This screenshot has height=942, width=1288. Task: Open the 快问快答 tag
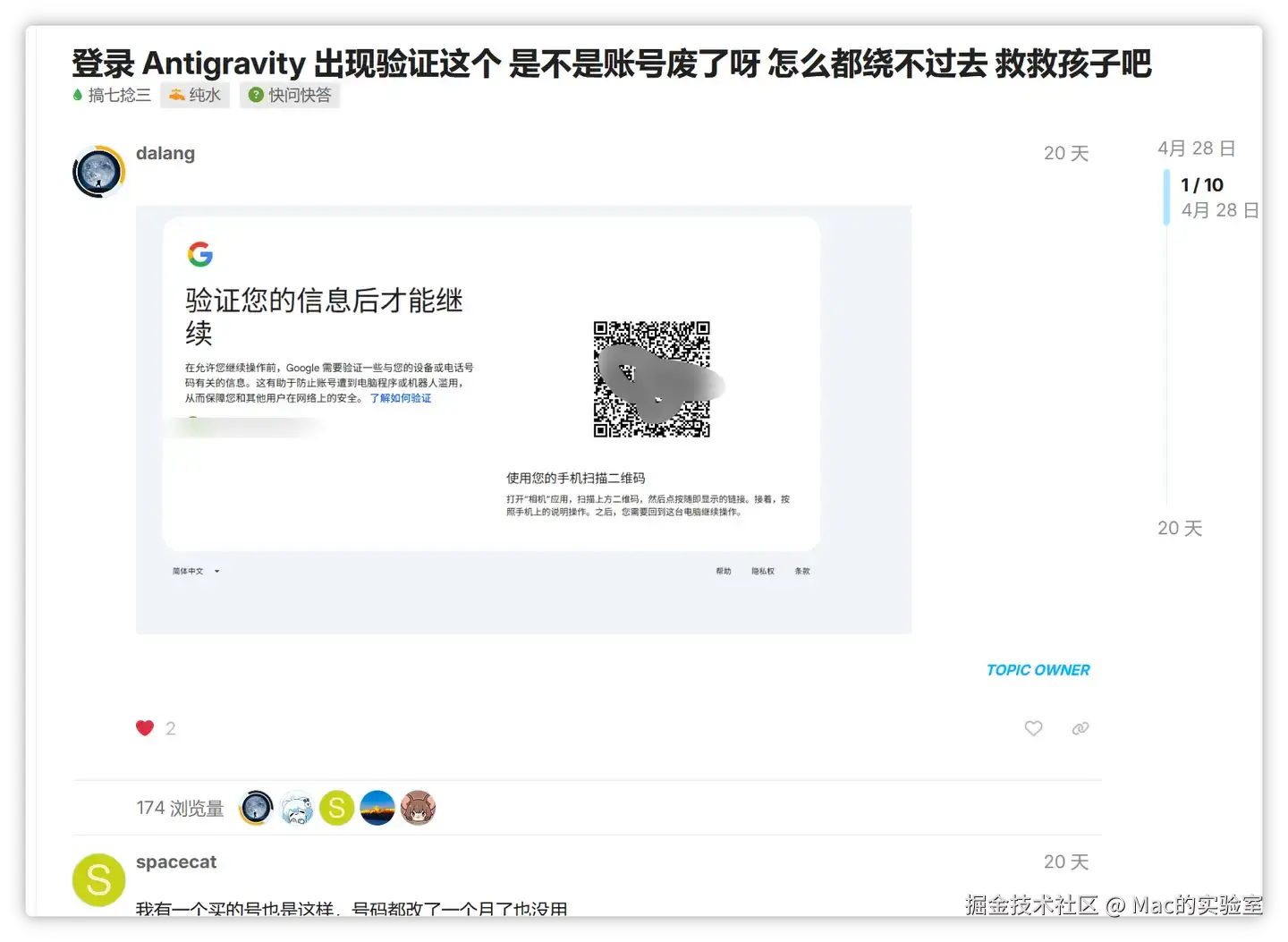[290, 95]
